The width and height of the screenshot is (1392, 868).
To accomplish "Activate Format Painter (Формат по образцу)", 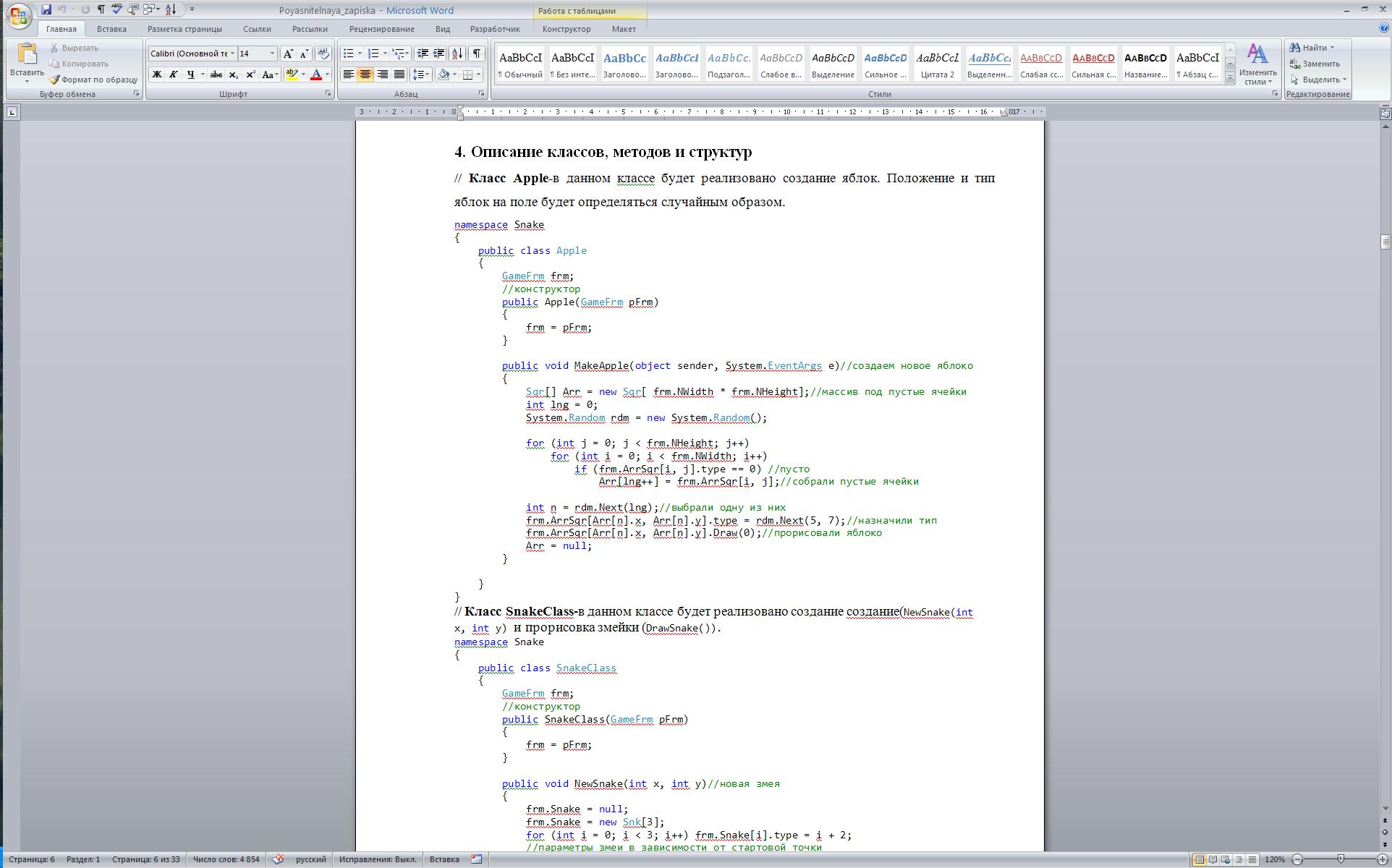I will pos(93,80).
